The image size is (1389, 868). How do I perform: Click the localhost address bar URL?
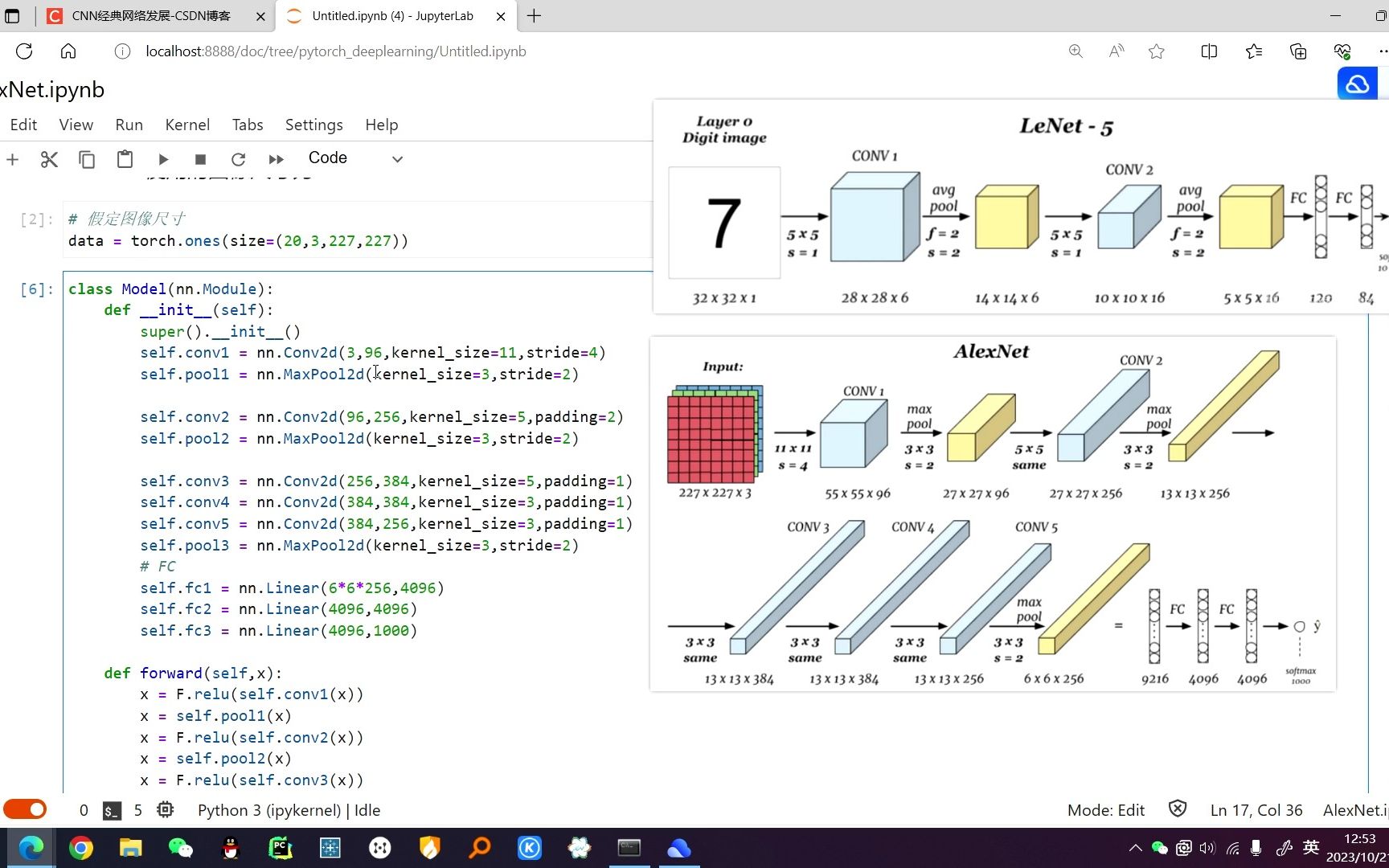click(x=335, y=51)
